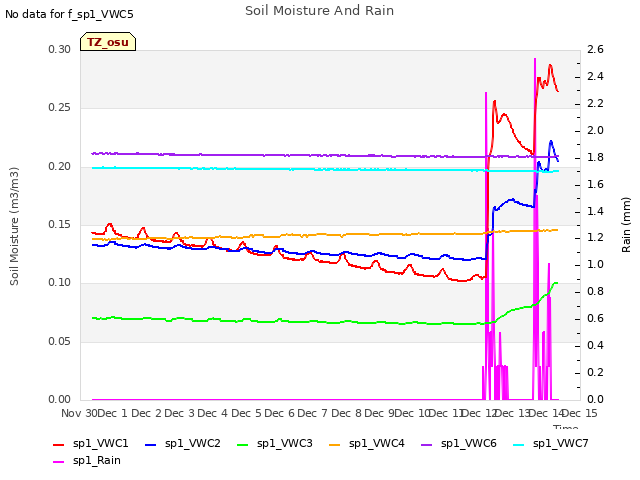
Task: Click the Dec 3 date tick label
Action: tap(180, 413)
